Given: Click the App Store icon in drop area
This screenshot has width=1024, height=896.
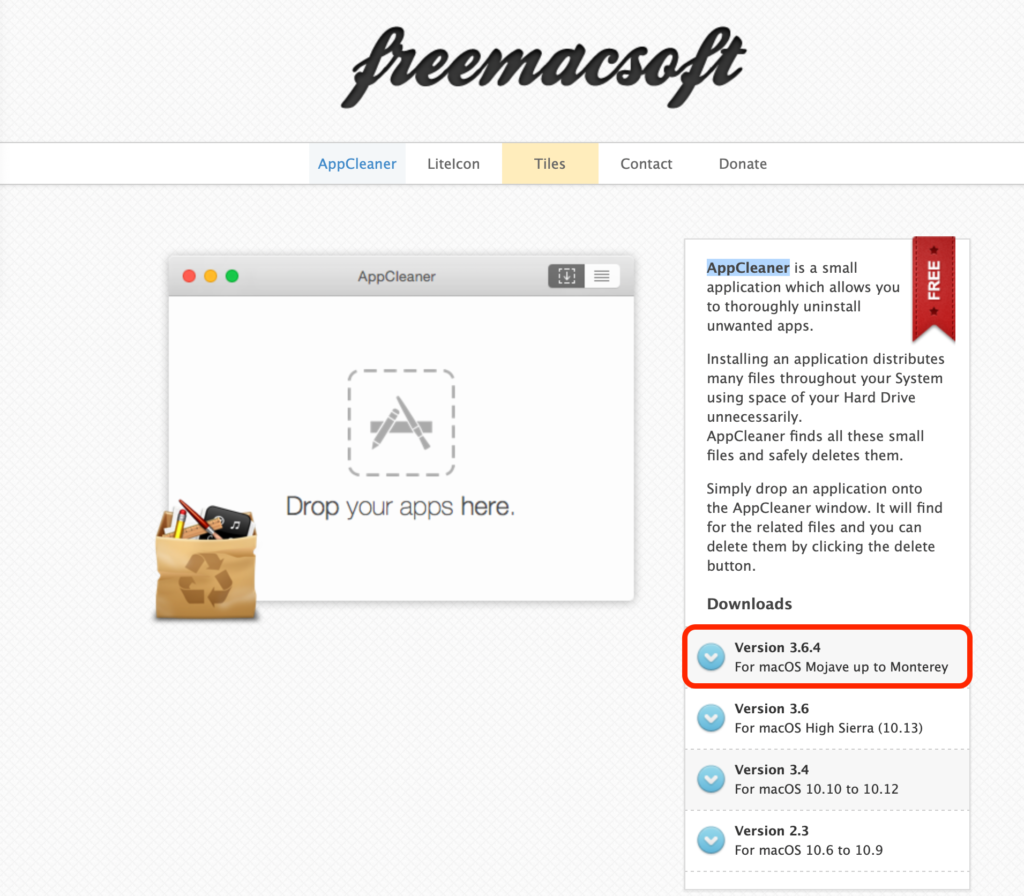Looking at the screenshot, I should (x=401, y=420).
